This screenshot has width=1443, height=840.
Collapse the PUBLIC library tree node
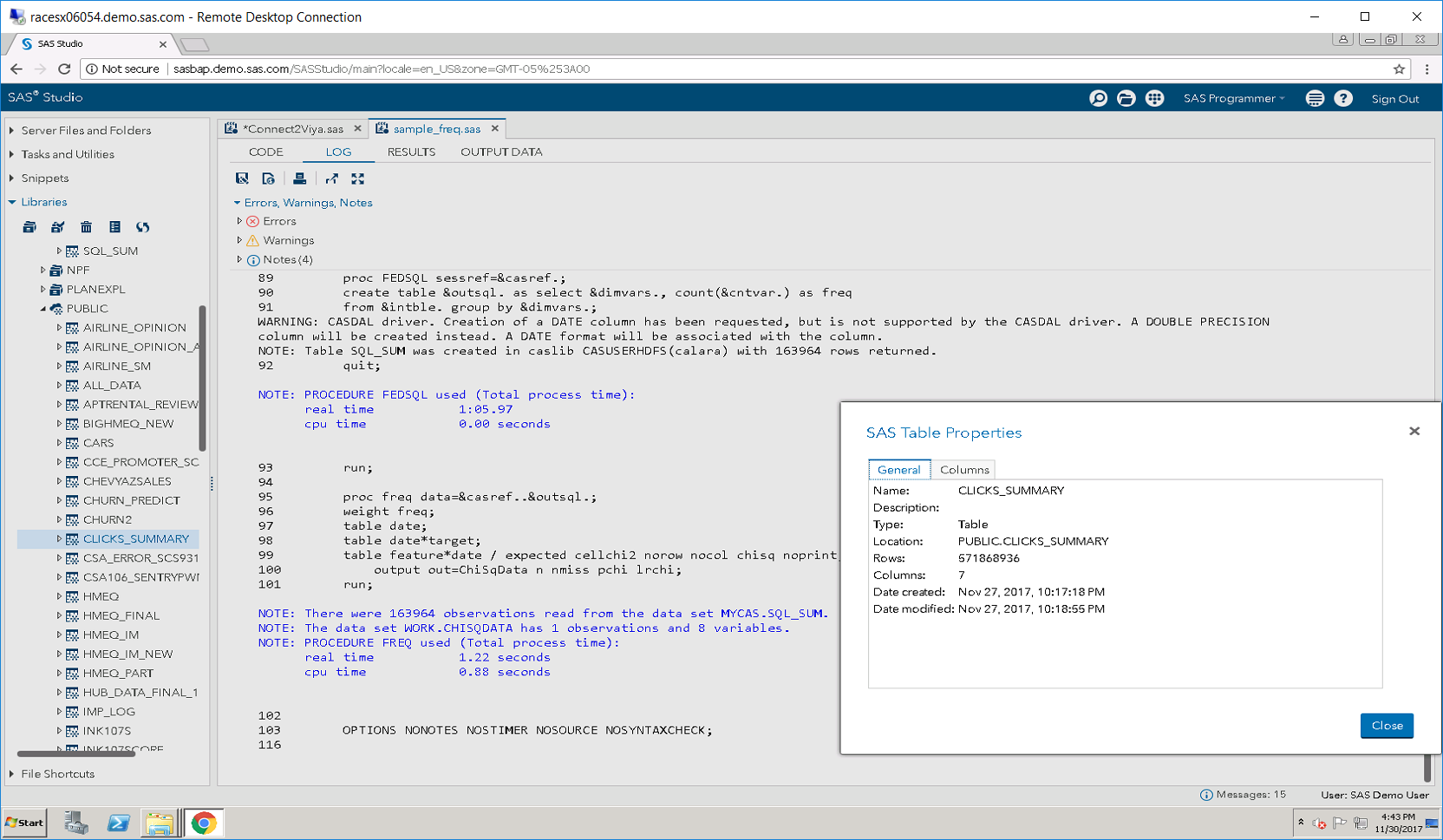click(x=42, y=309)
